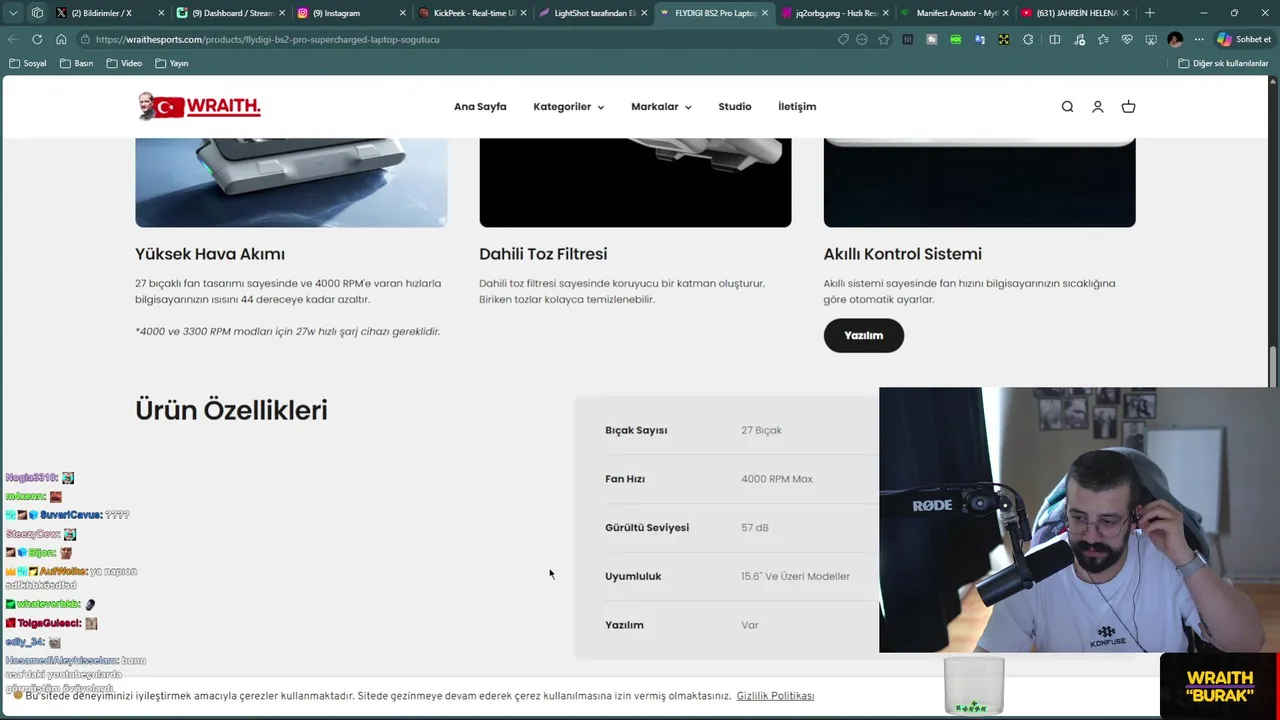
Task: Open Diğer sık kullanılanlar folder
Action: 1223,63
